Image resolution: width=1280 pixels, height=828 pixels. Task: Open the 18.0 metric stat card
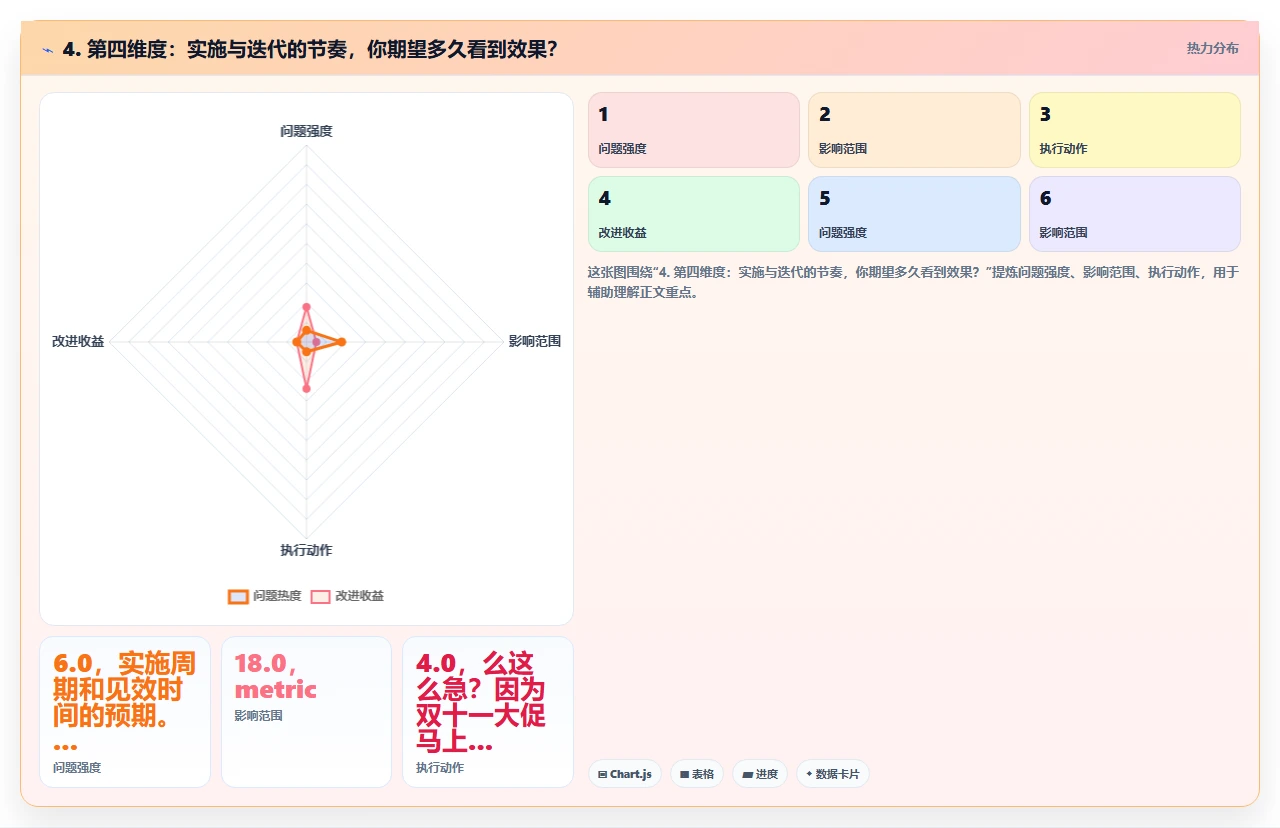click(x=306, y=712)
